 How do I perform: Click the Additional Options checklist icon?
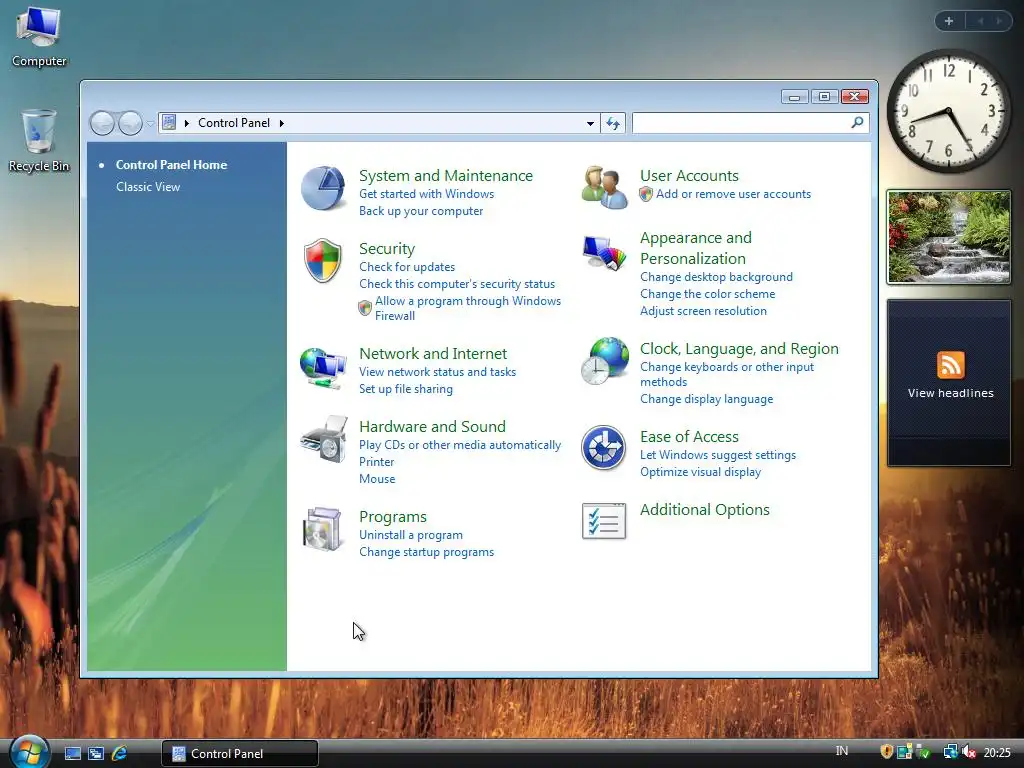pyautogui.click(x=603, y=520)
